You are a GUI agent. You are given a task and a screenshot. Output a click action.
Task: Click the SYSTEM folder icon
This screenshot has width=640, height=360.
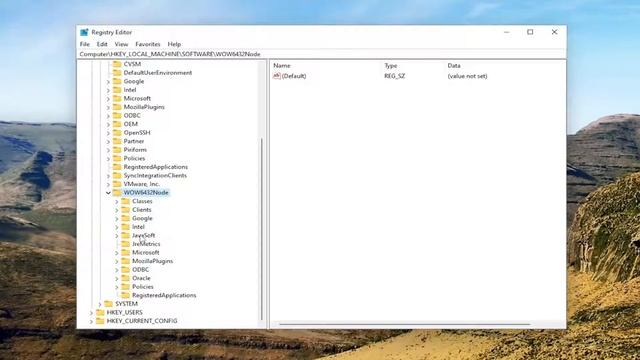coord(109,304)
